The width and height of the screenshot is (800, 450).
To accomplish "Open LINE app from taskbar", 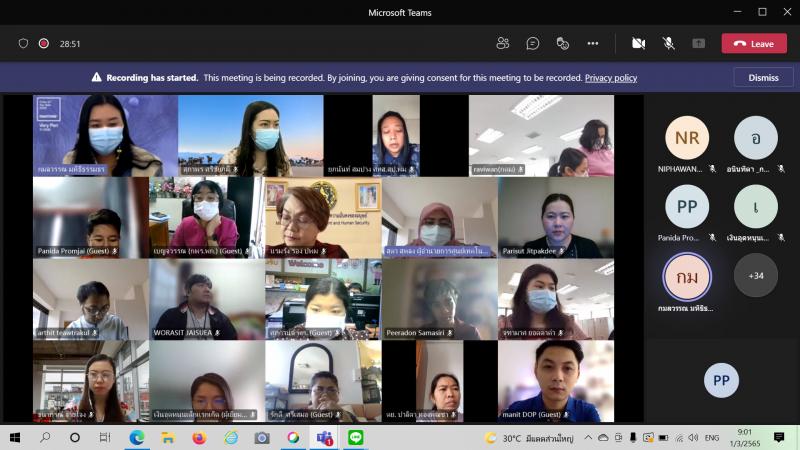I will (x=355, y=437).
